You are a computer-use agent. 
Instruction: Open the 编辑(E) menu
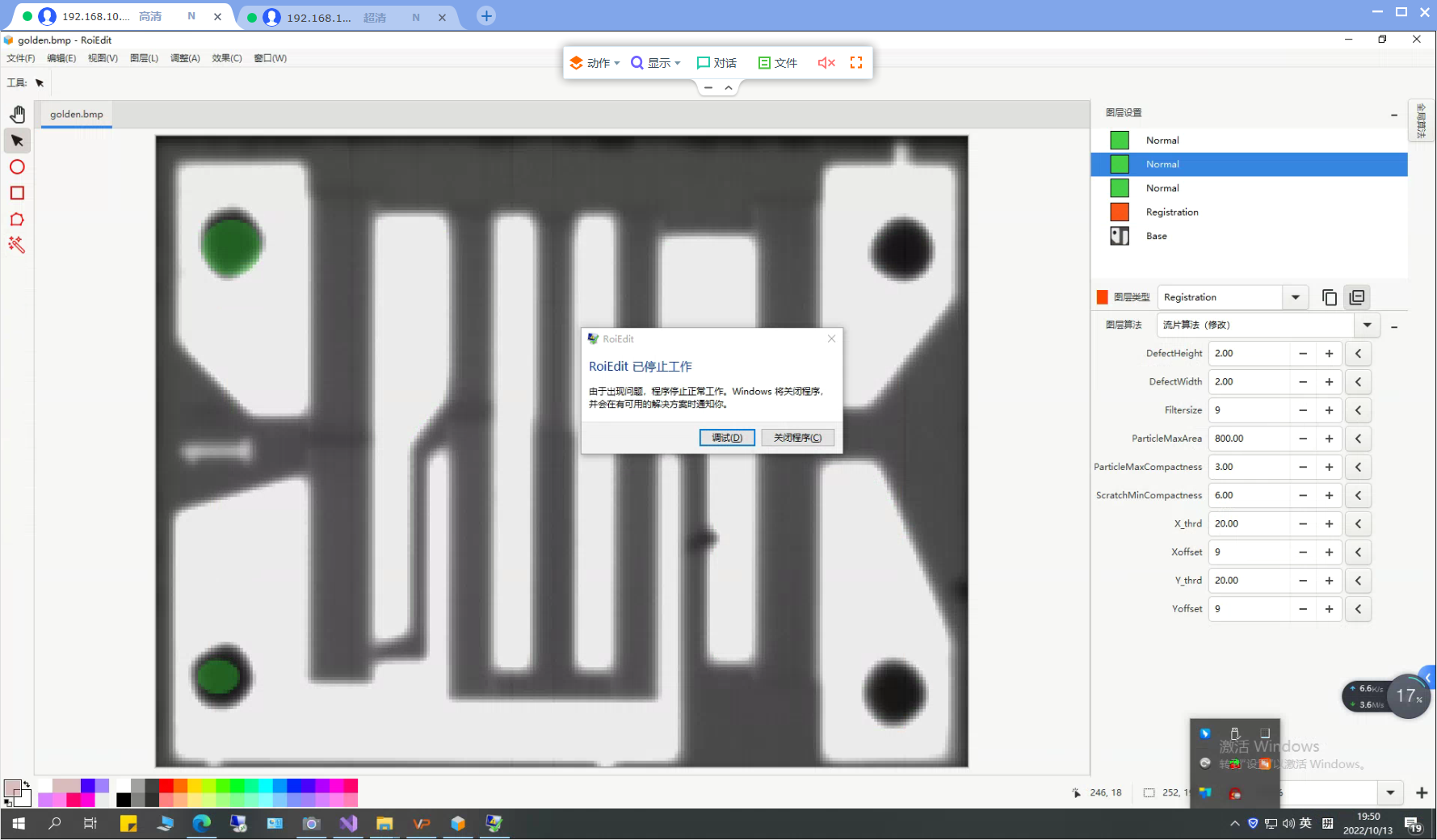point(61,58)
